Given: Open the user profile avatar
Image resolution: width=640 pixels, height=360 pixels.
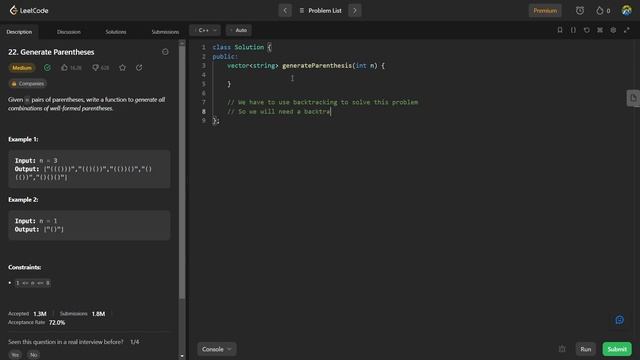Looking at the screenshot, I should tap(627, 11).
